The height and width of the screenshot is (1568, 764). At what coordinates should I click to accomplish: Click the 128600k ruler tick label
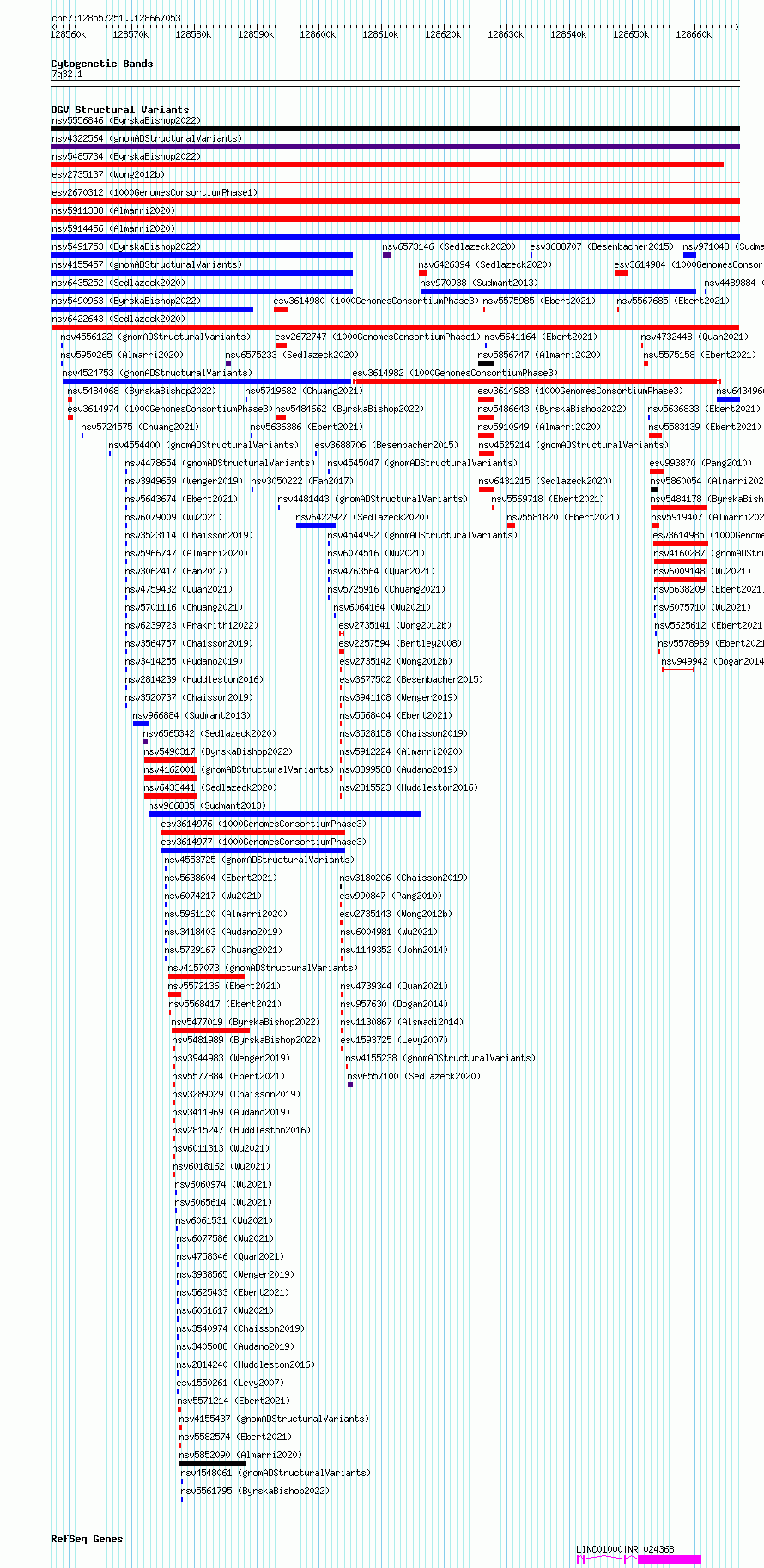pos(318,34)
